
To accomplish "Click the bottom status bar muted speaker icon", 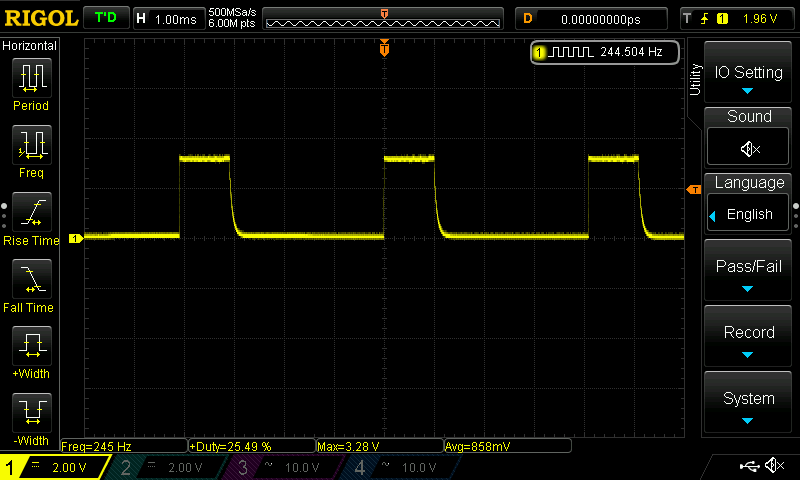I will coord(775,465).
